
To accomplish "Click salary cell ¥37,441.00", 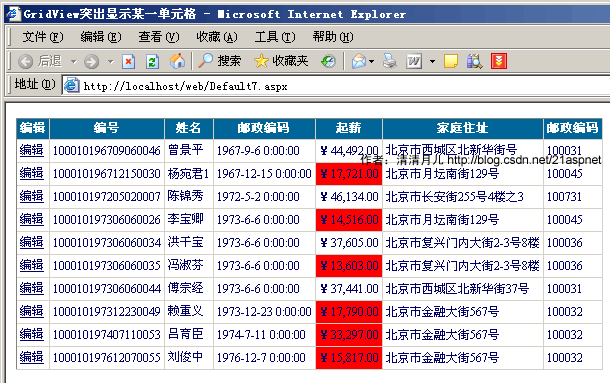I will 349,288.
